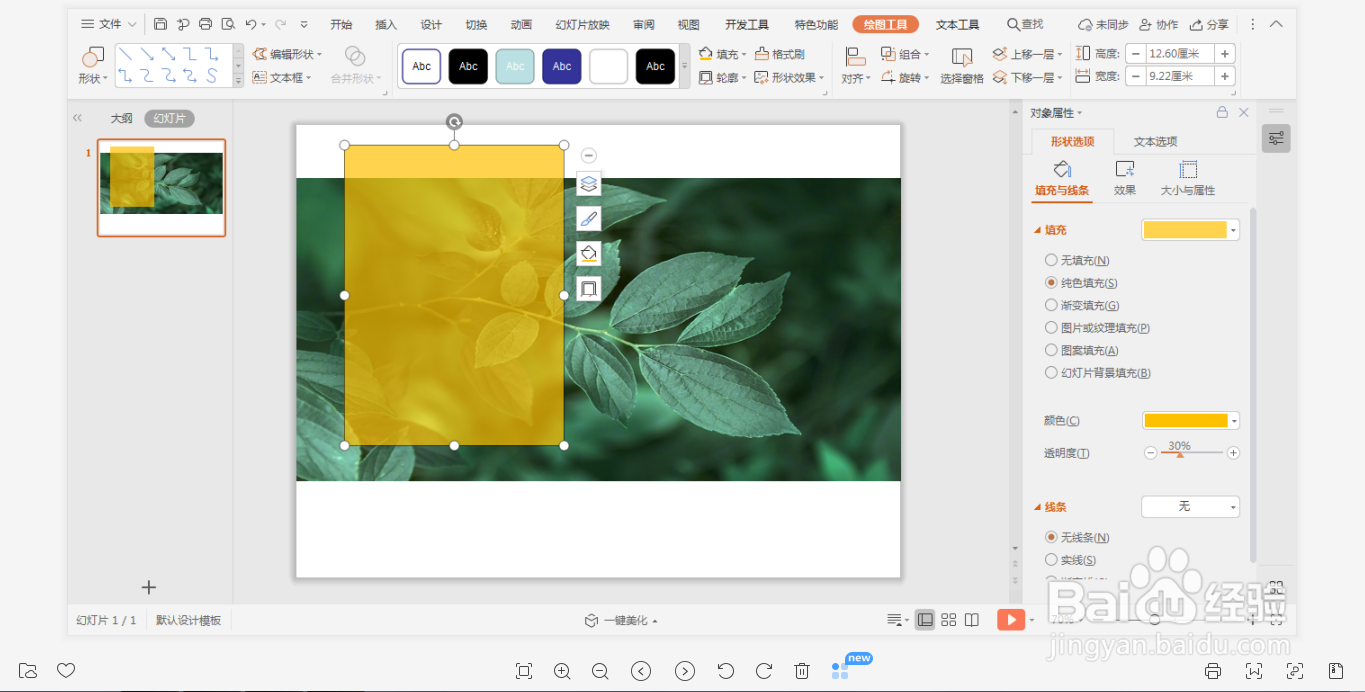Click the layers icon beside shape
Viewport: 1365px width, 692px height.
click(589, 184)
